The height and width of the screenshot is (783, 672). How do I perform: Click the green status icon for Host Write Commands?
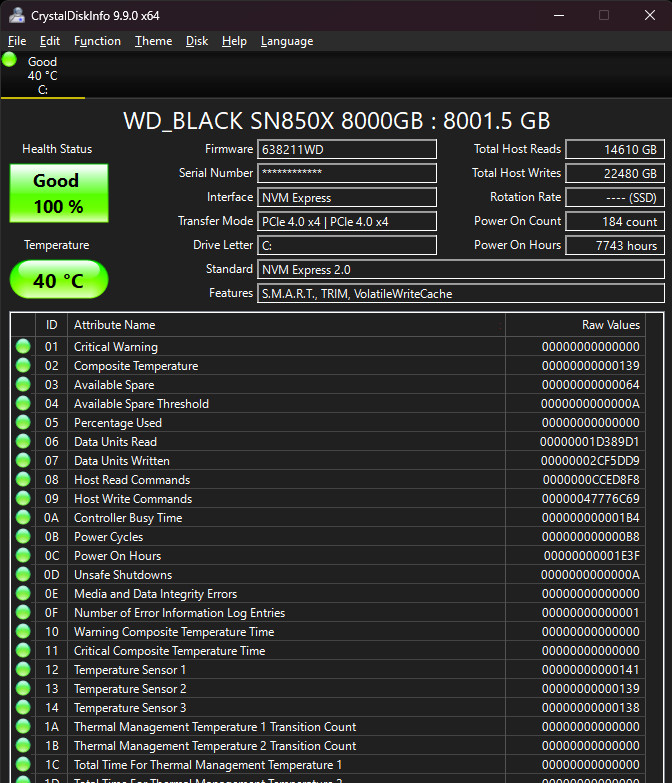[23, 498]
